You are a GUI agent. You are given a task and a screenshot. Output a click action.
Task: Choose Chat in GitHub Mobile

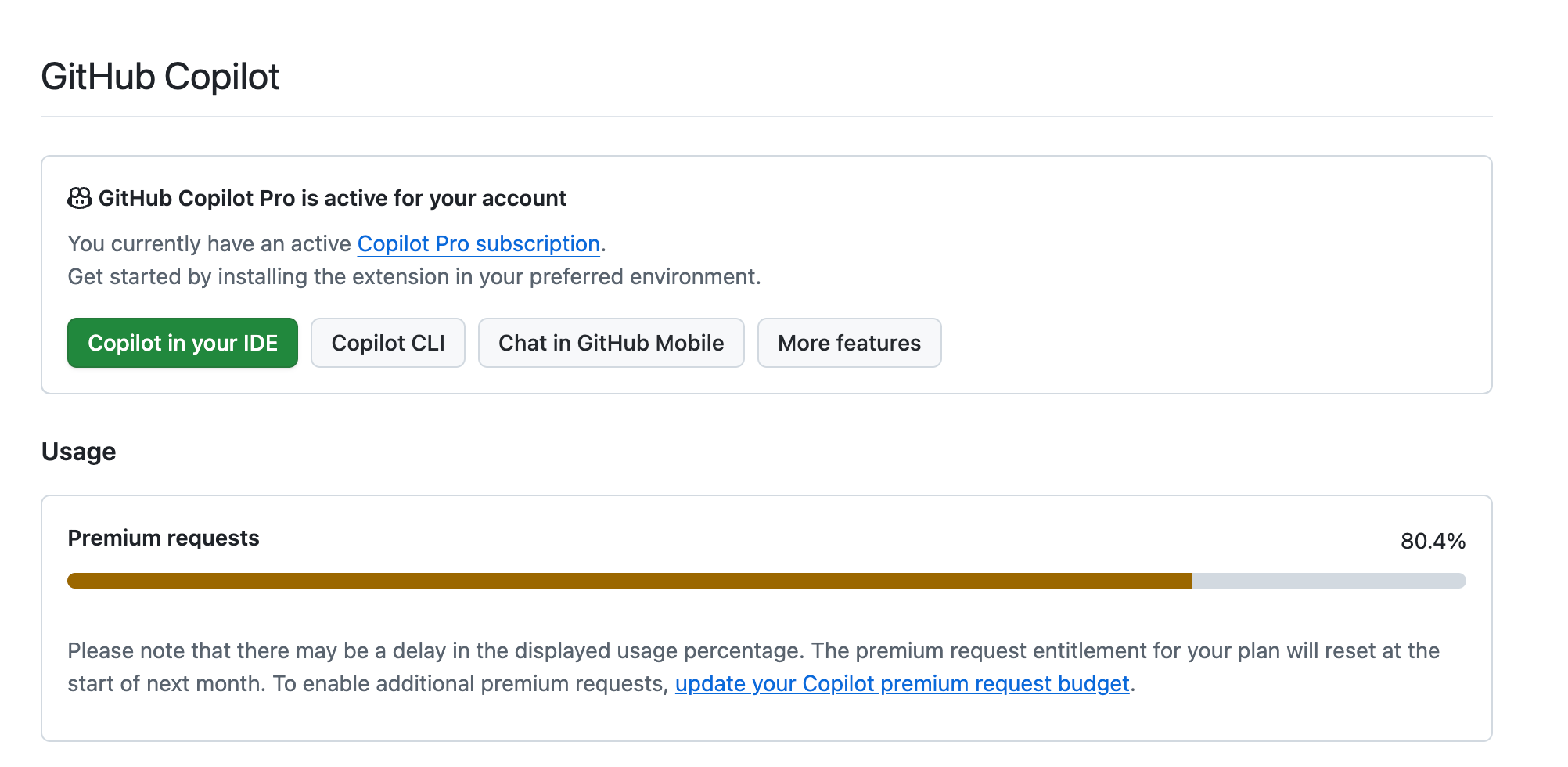coord(610,343)
